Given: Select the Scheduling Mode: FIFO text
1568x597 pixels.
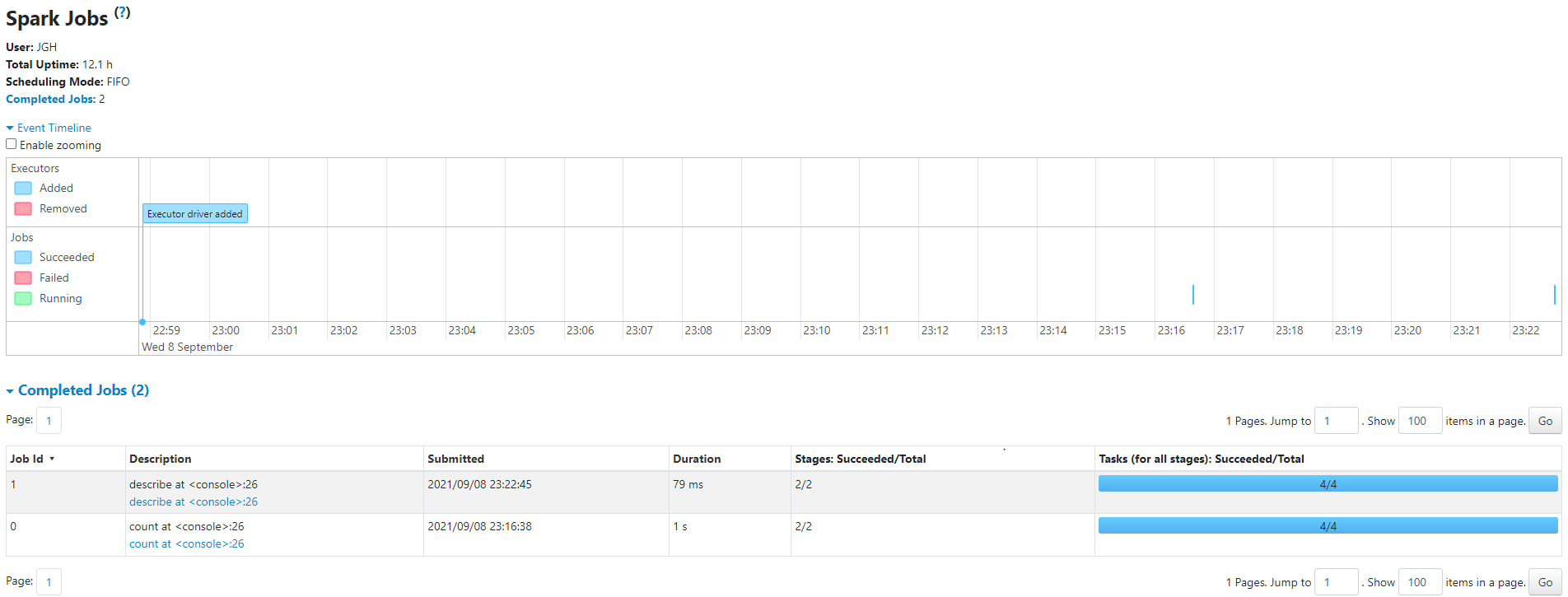Looking at the screenshot, I should pyautogui.click(x=68, y=82).
